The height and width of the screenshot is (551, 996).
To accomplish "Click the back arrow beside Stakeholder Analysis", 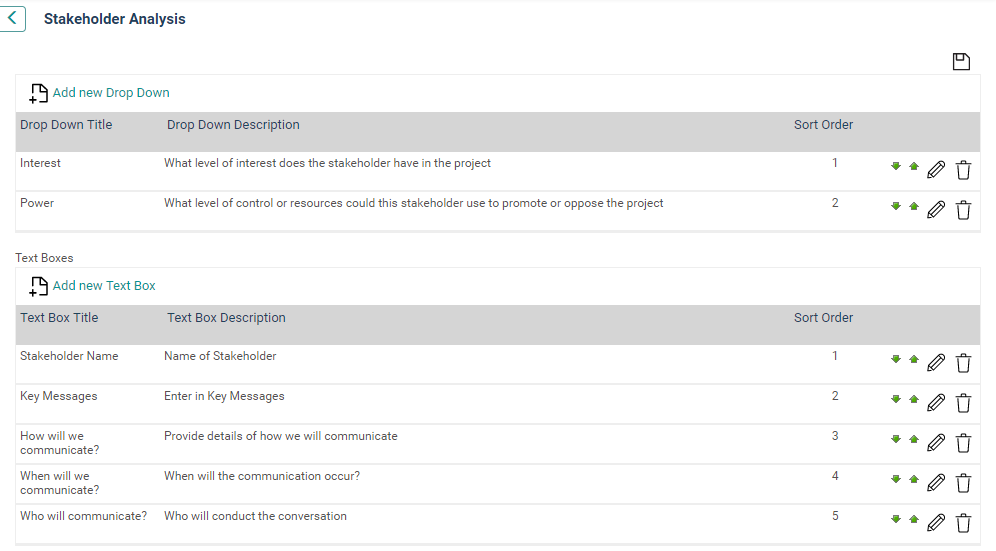I will coord(12,18).
